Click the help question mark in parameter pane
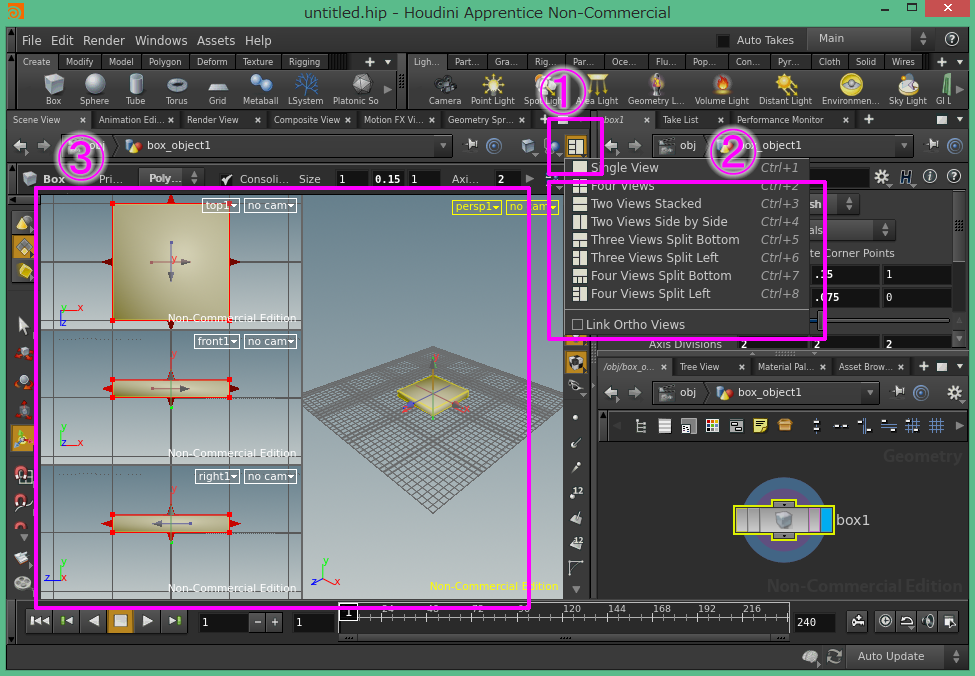975x676 pixels. tap(954, 177)
